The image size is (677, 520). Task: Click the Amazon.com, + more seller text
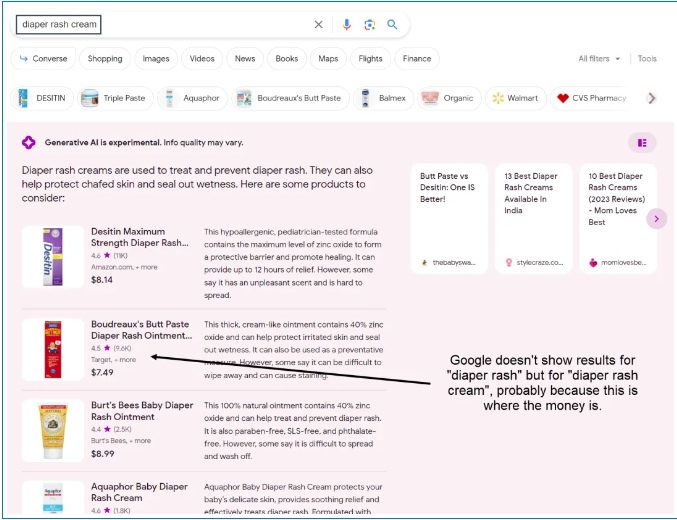pyautogui.click(x=124, y=267)
